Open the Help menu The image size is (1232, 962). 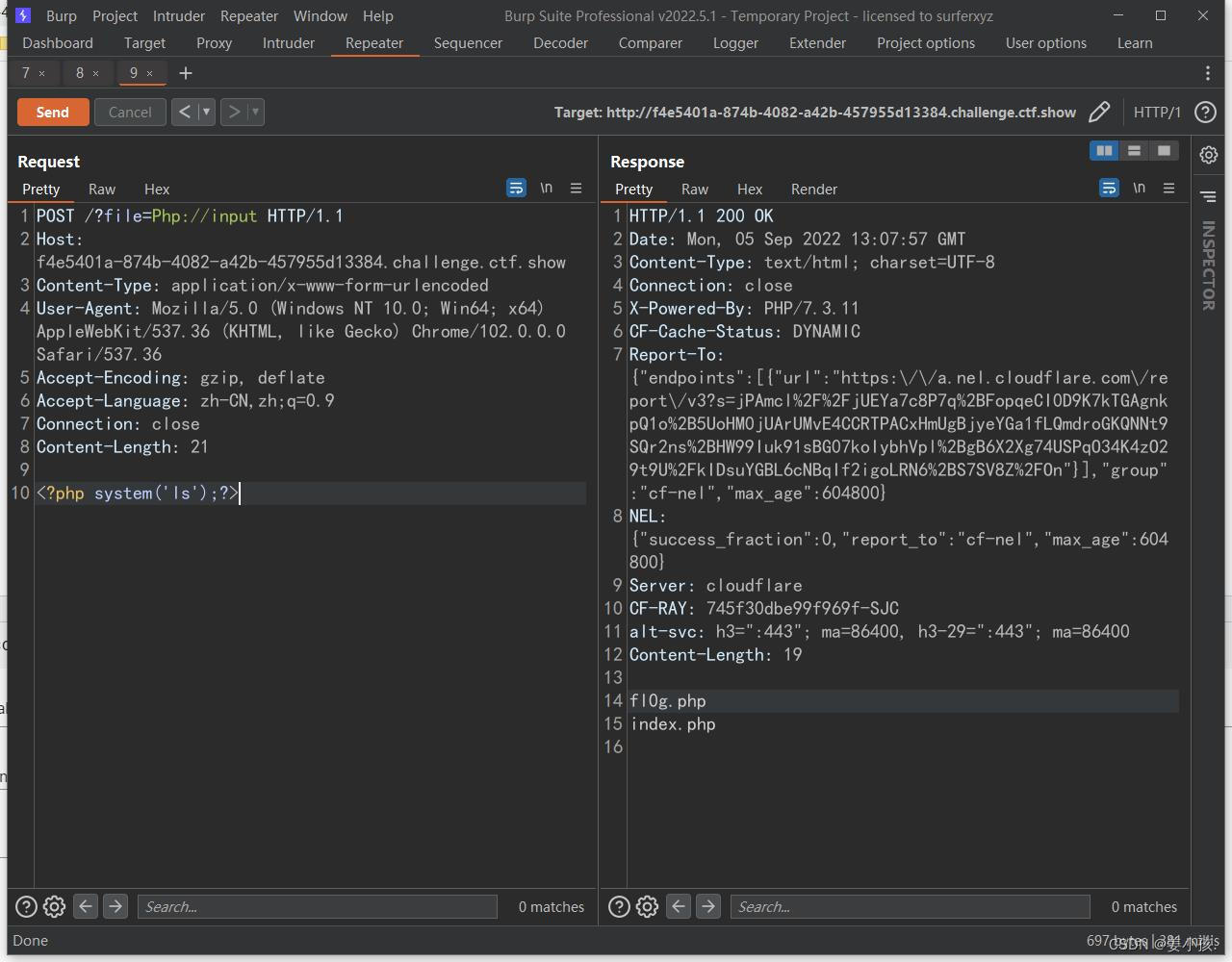[378, 16]
